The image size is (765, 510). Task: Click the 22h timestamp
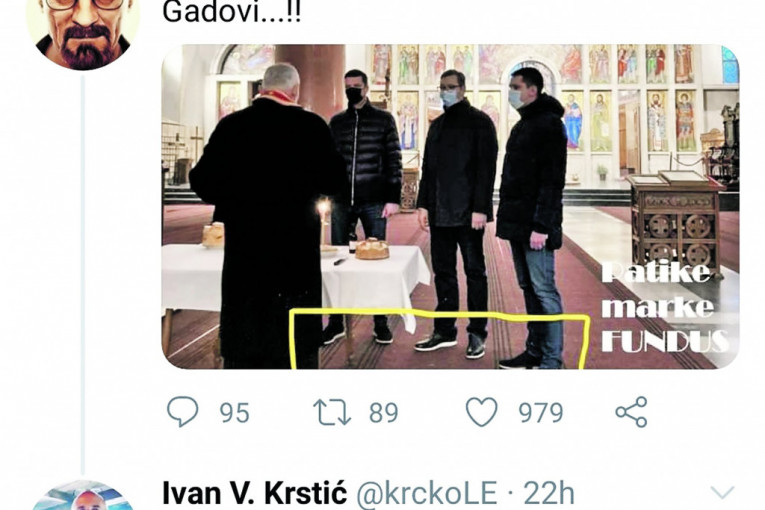(549, 493)
